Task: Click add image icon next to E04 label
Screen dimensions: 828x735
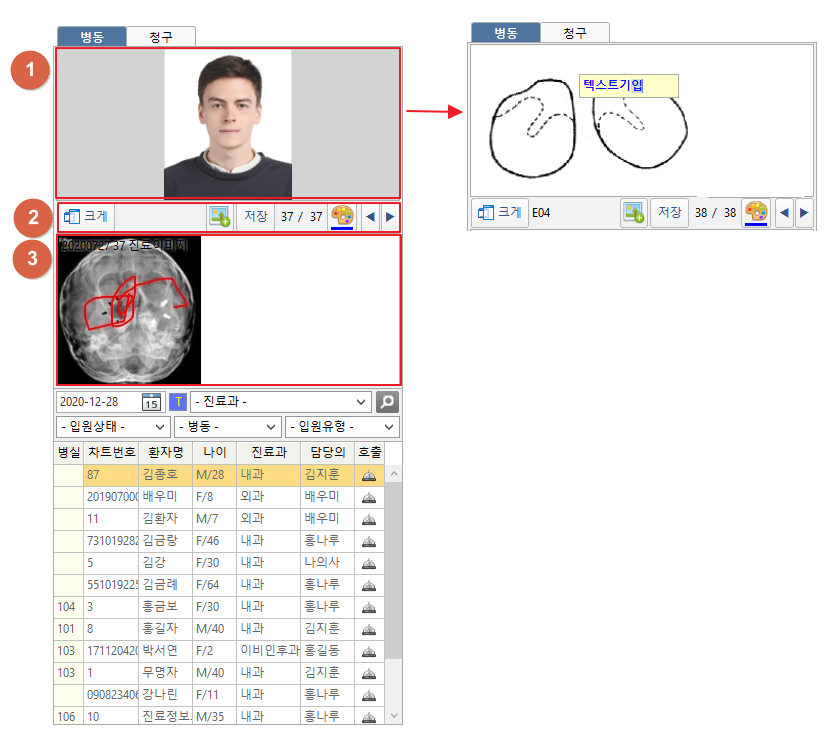Action: [632, 212]
